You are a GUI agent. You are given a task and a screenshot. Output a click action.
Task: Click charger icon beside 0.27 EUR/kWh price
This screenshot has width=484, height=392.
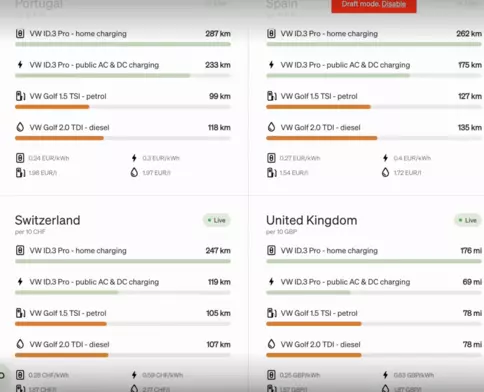coord(271,158)
